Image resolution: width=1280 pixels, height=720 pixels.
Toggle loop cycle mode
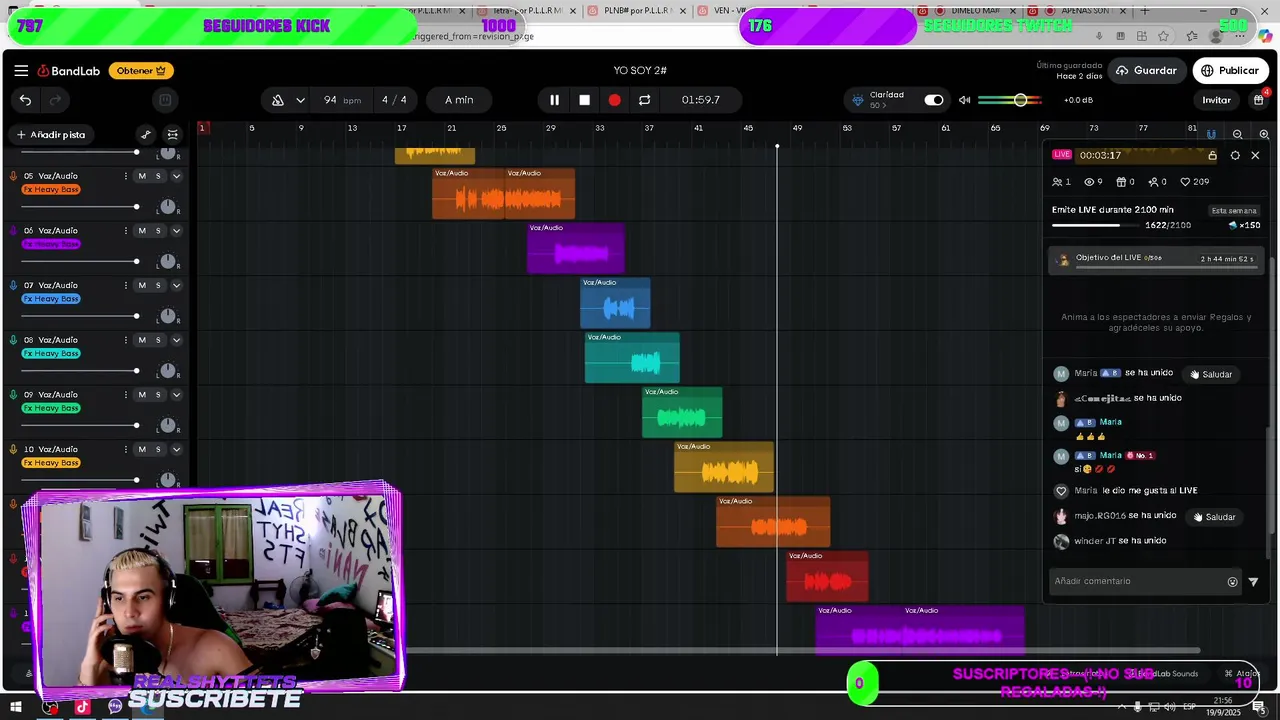coord(644,100)
